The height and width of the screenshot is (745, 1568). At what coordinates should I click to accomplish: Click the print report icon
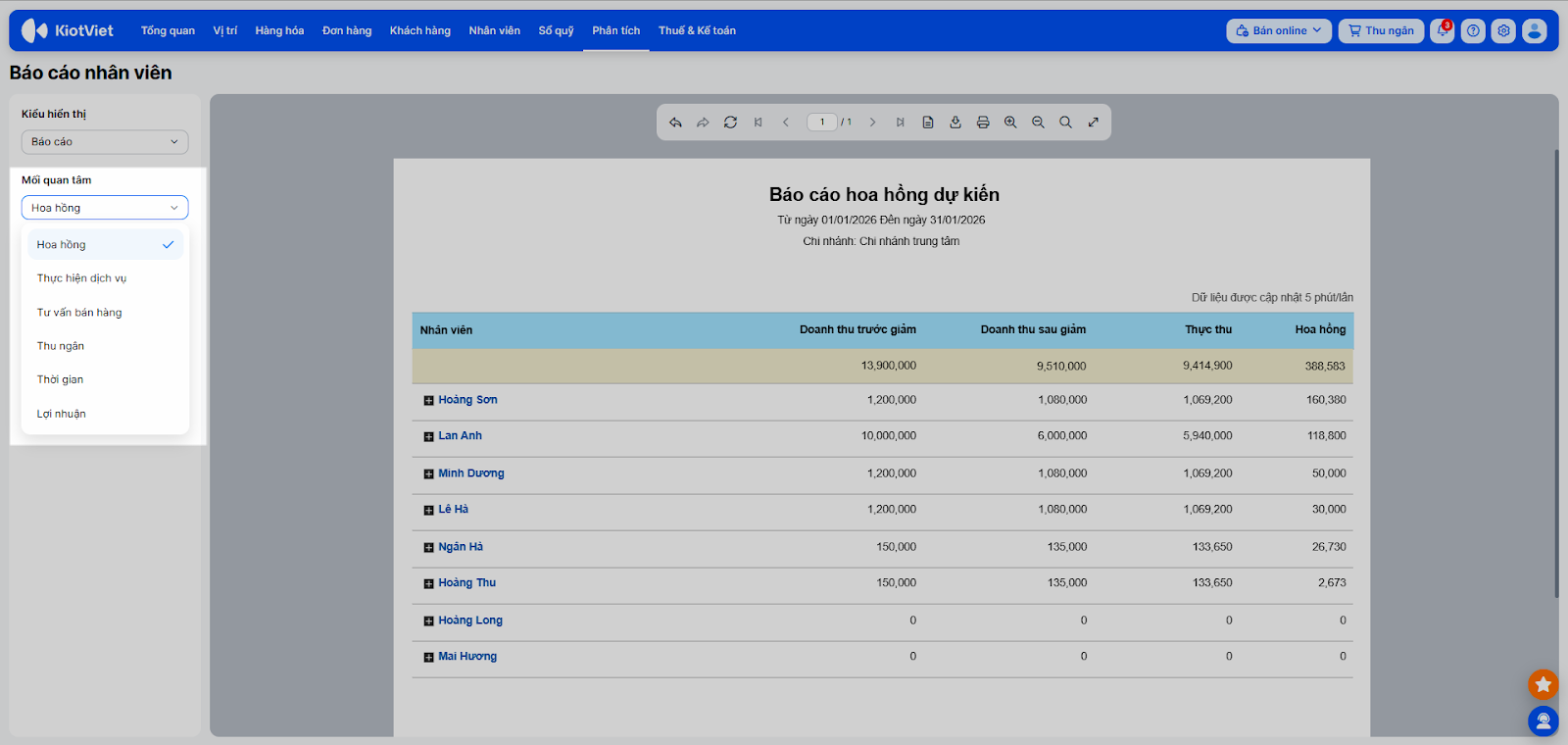[983, 123]
